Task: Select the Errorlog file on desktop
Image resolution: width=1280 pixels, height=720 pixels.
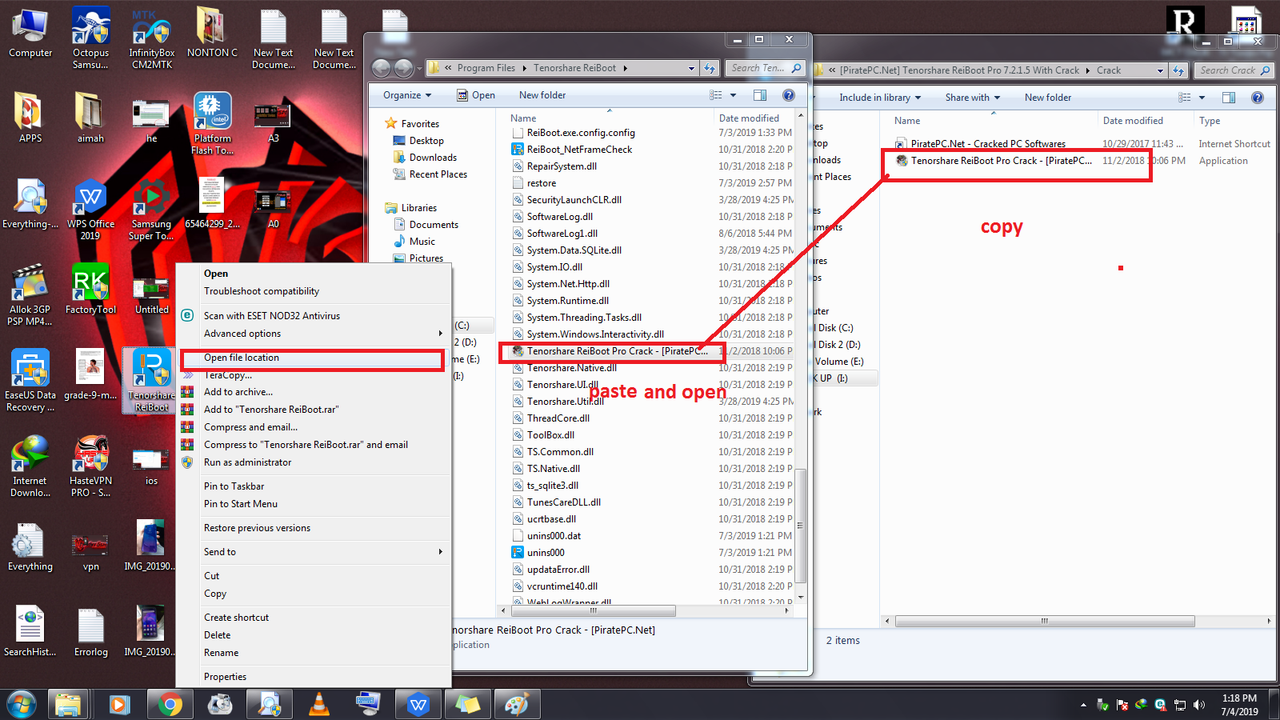Action: pos(91,632)
